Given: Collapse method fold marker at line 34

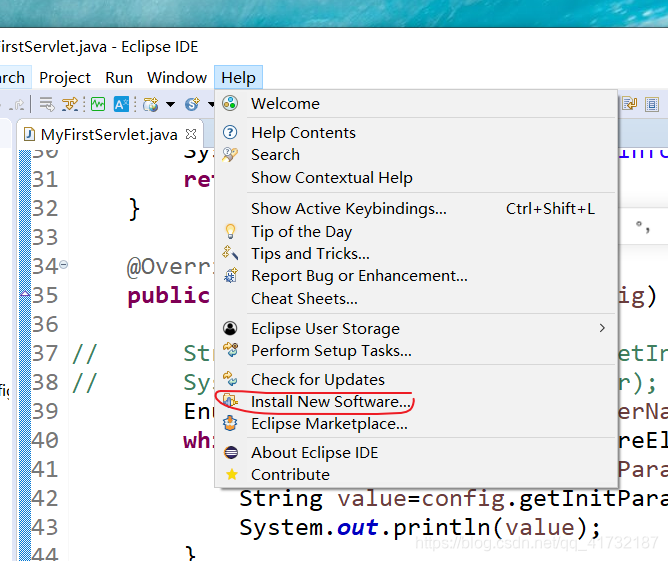Looking at the screenshot, I should (x=63, y=265).
